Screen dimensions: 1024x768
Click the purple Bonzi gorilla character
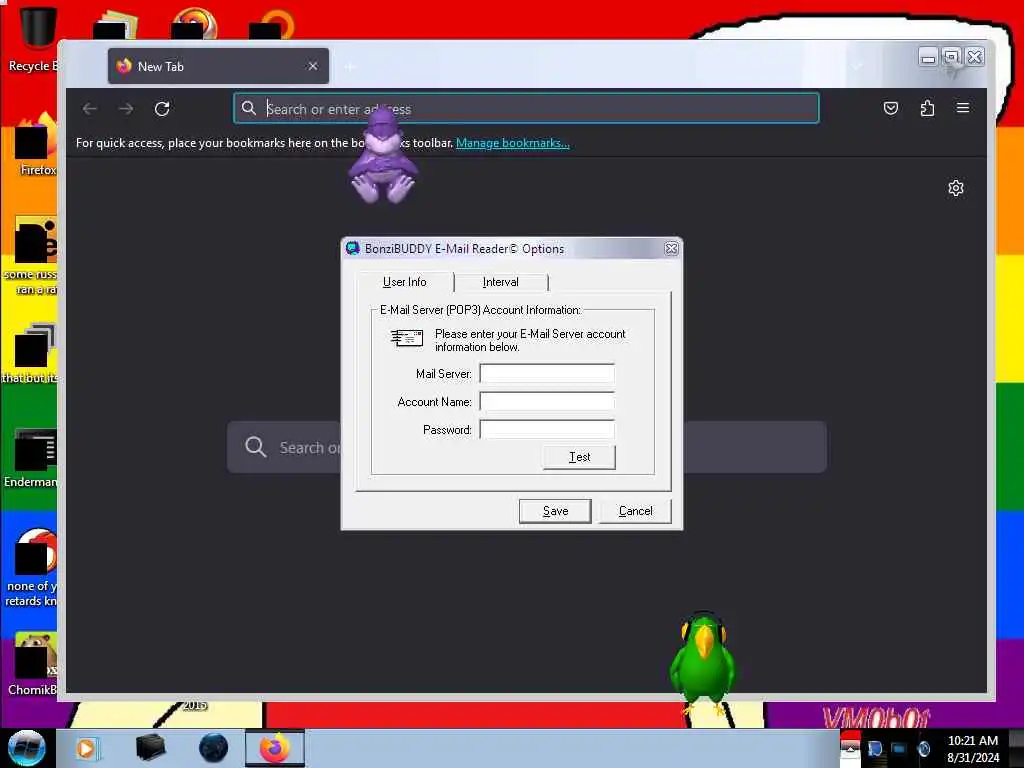pyautogui.click(x=382, y=157)
